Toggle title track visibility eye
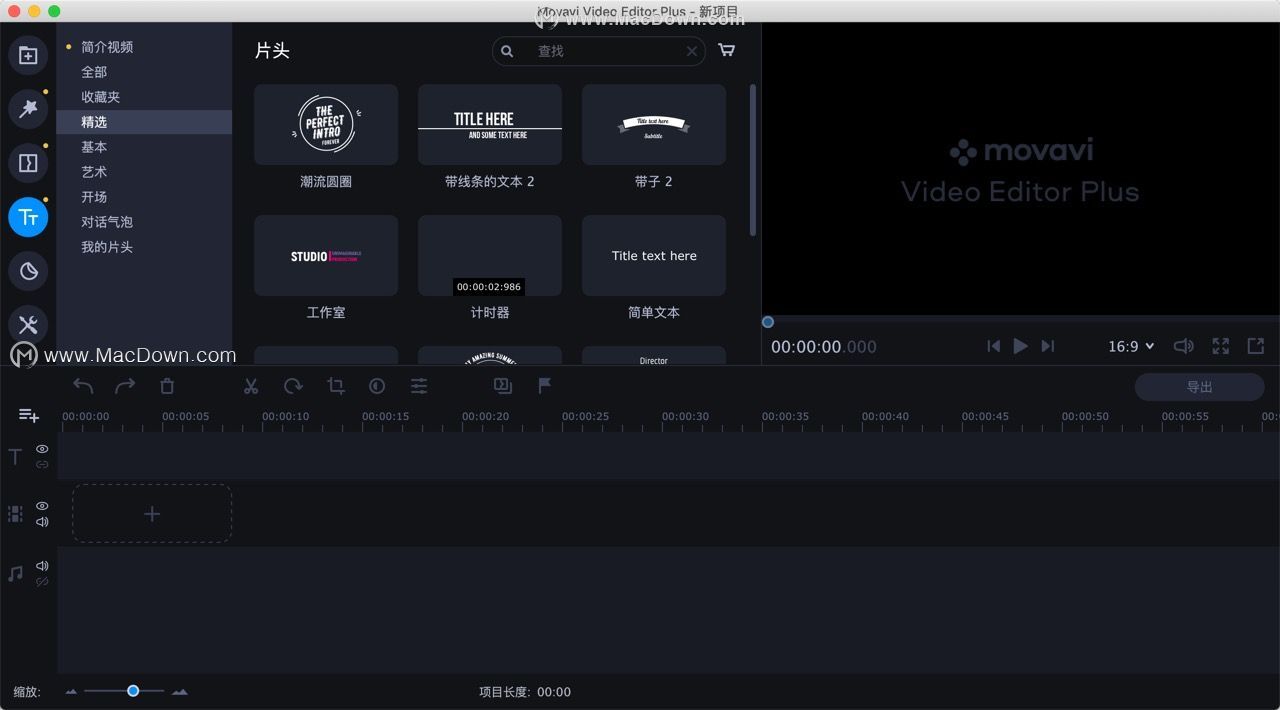The width and height of the screenshot is (1280, 710). coord(42,449)
